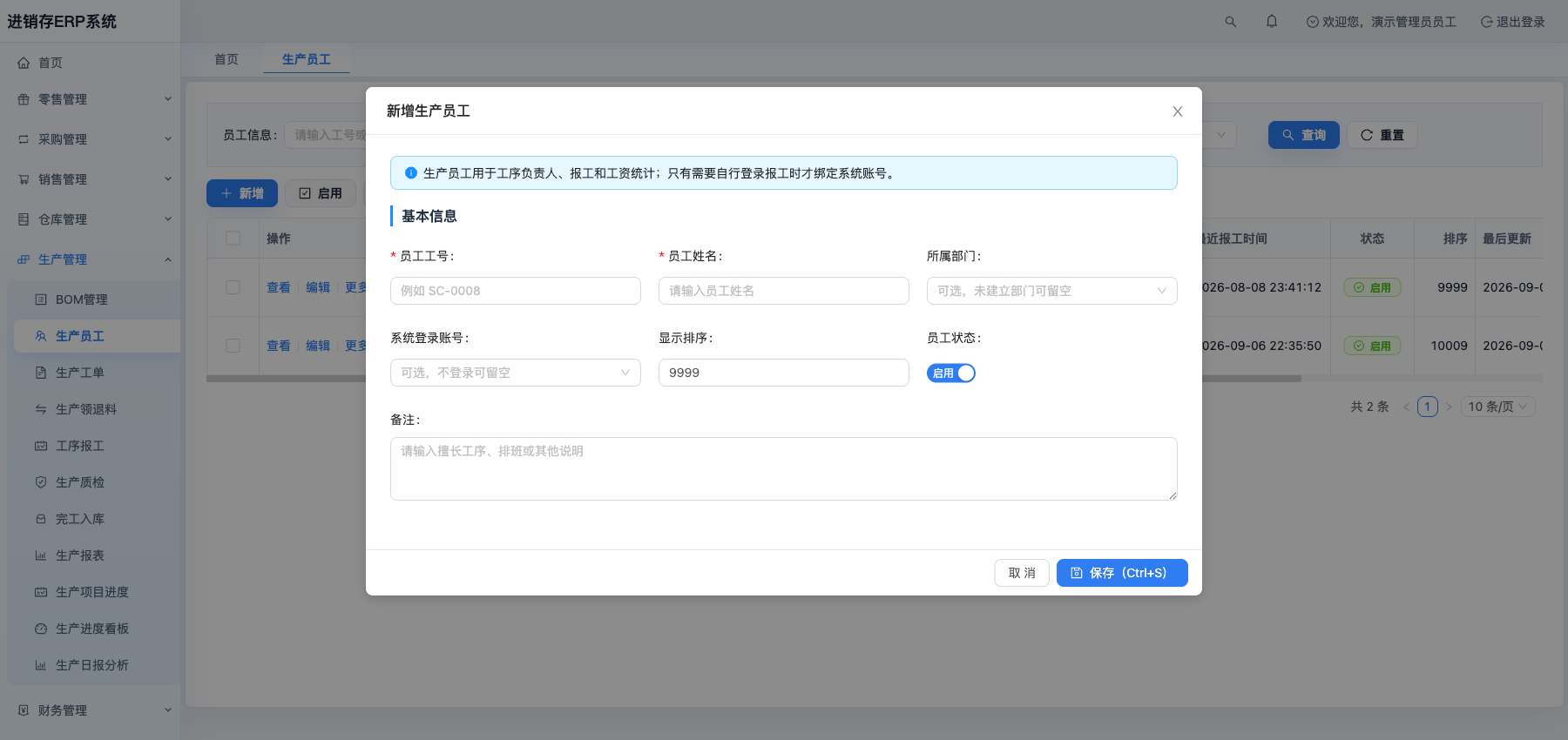Click the 员工工号 input field
The image size is (1568, 740).
[x=516, y=291]
